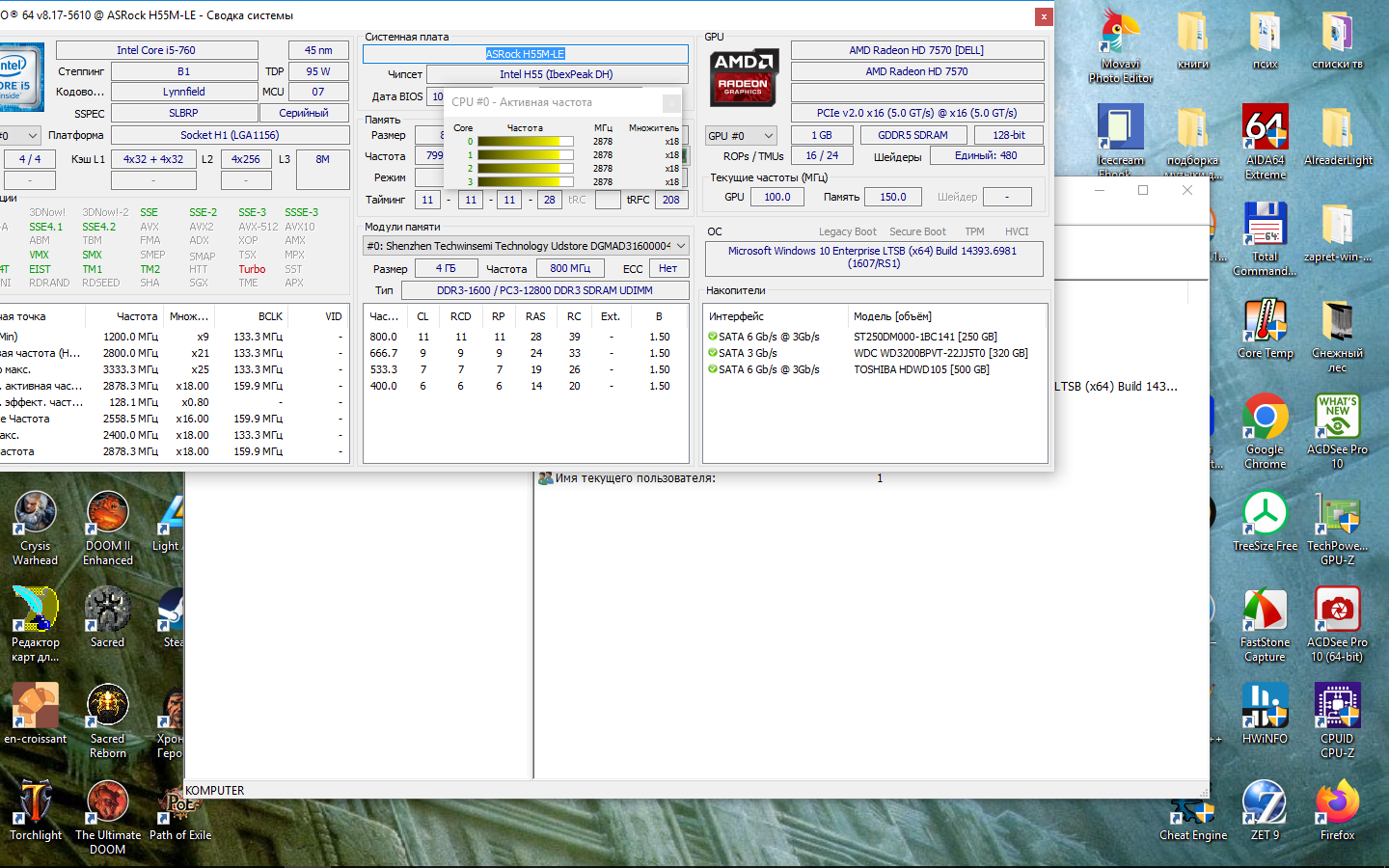The image size is (1389, 868).
Task: Open AlreaderLight desktop folder
Action: tap(1338, 136)
